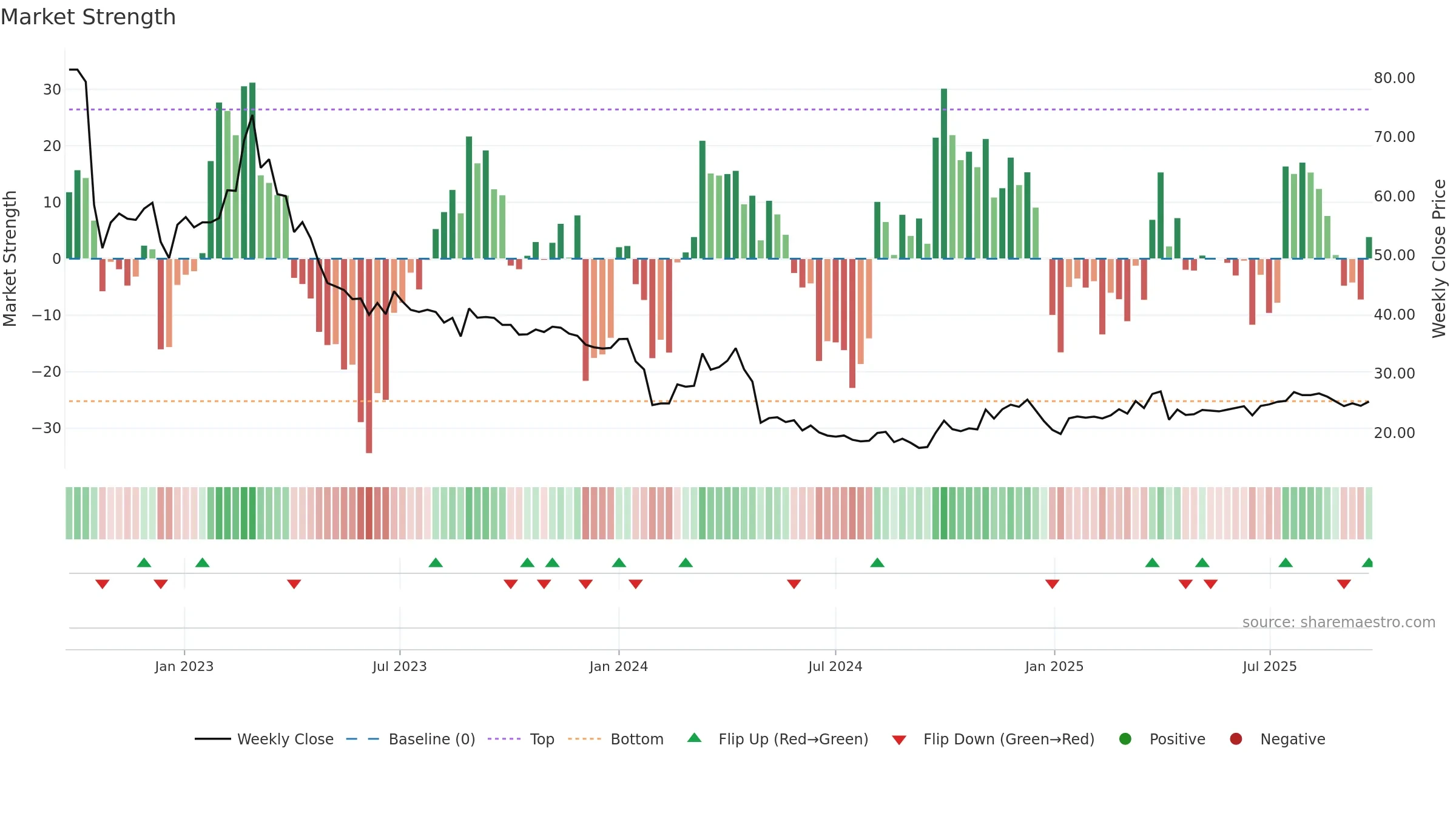1456x819 pixels.
Task: Click the −30 market strength tick
Action: tap(47, 428)
